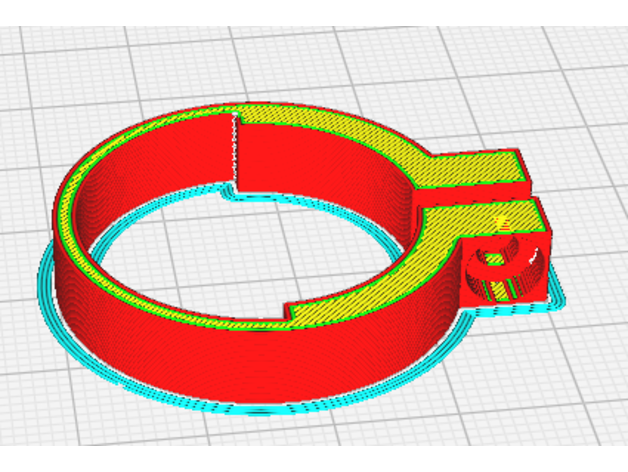This screenshot has width=628, height=472.
Task: Click the white seam line on the ring wall
Action: [234, 148]
